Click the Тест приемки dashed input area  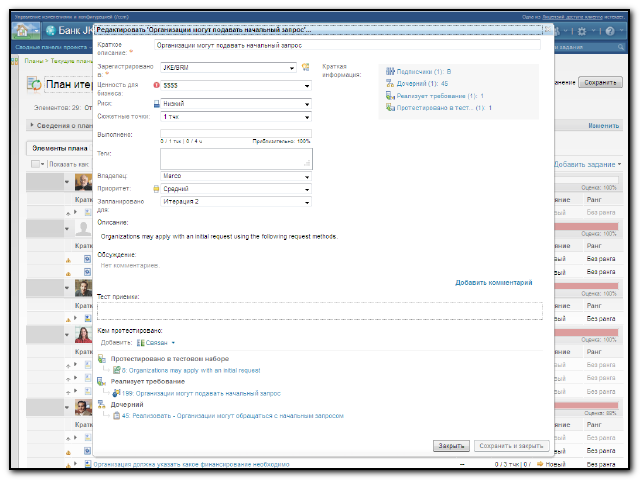click(x=320, y=311)
